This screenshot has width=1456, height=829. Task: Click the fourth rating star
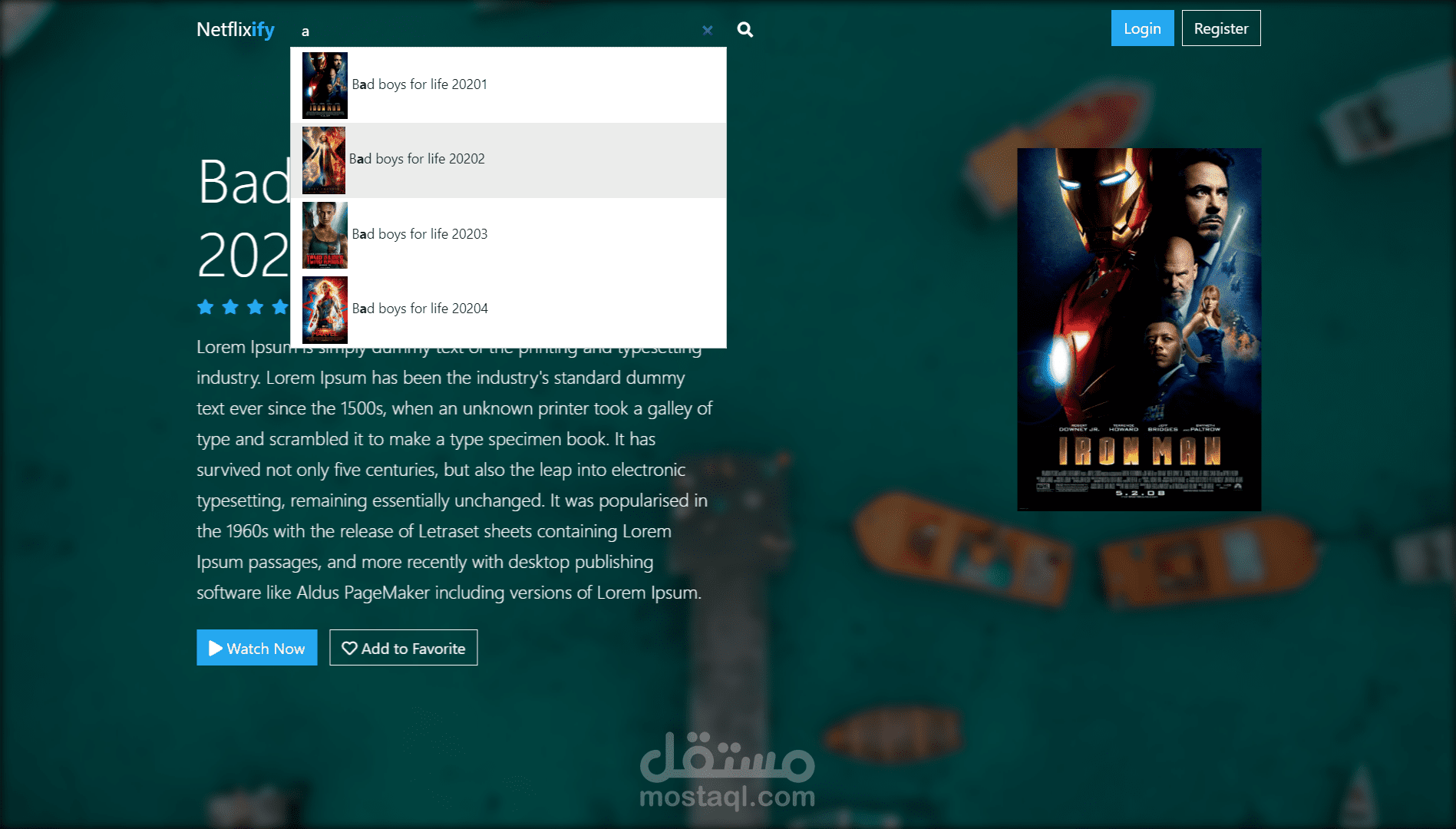[280, 307]
